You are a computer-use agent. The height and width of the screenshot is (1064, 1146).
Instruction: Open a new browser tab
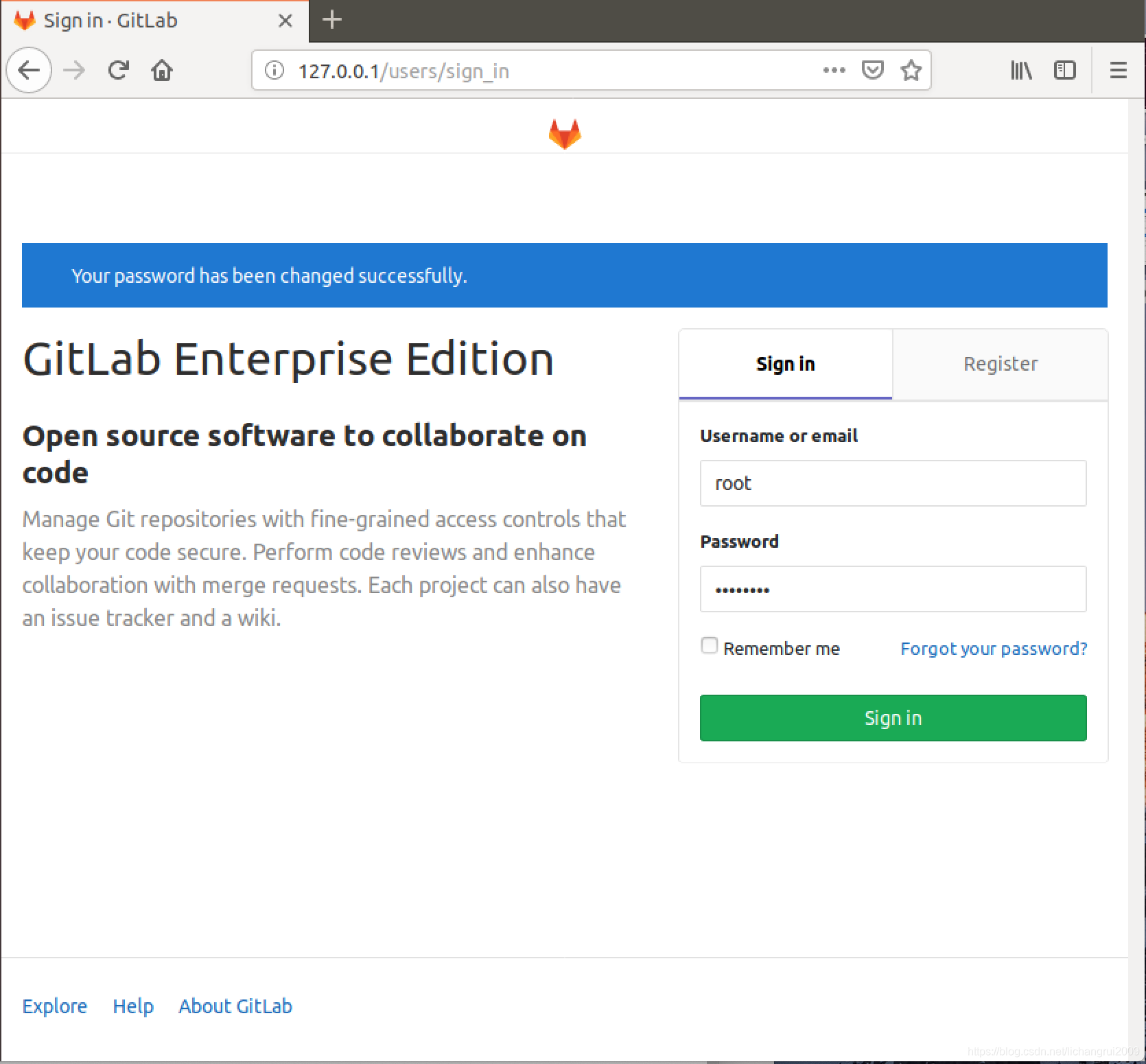click(x=331, y=20)
